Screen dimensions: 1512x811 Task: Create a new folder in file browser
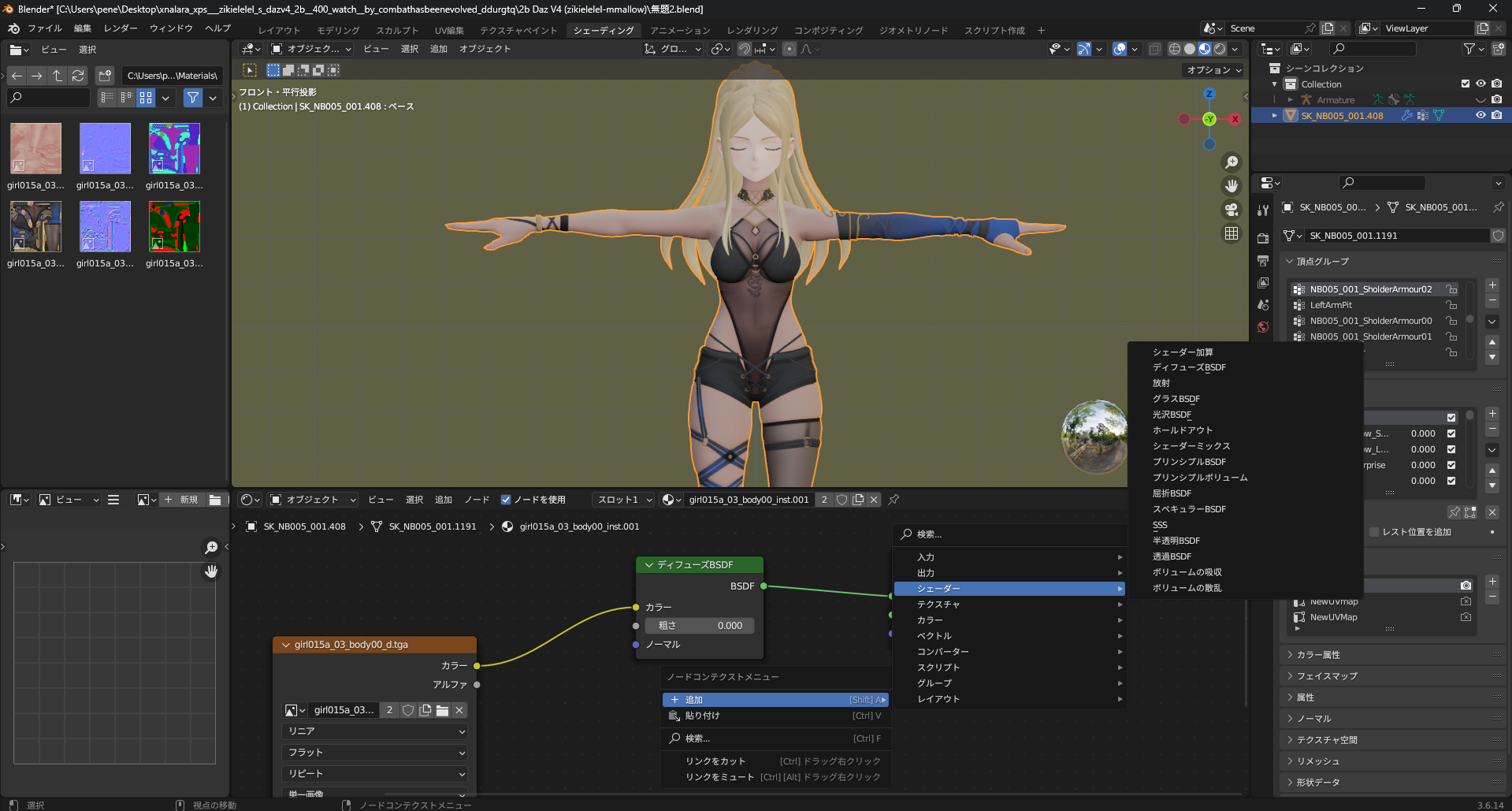pos(105,76)
